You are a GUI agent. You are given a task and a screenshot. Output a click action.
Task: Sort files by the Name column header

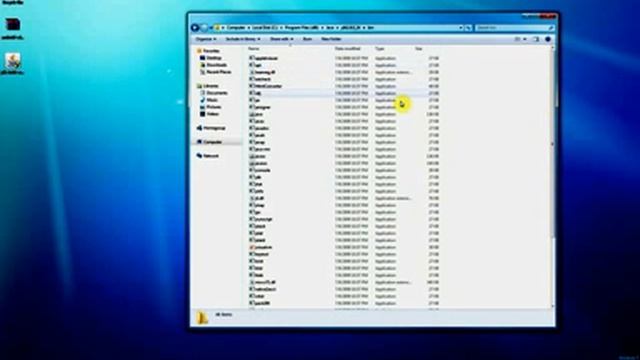(253, 49)
